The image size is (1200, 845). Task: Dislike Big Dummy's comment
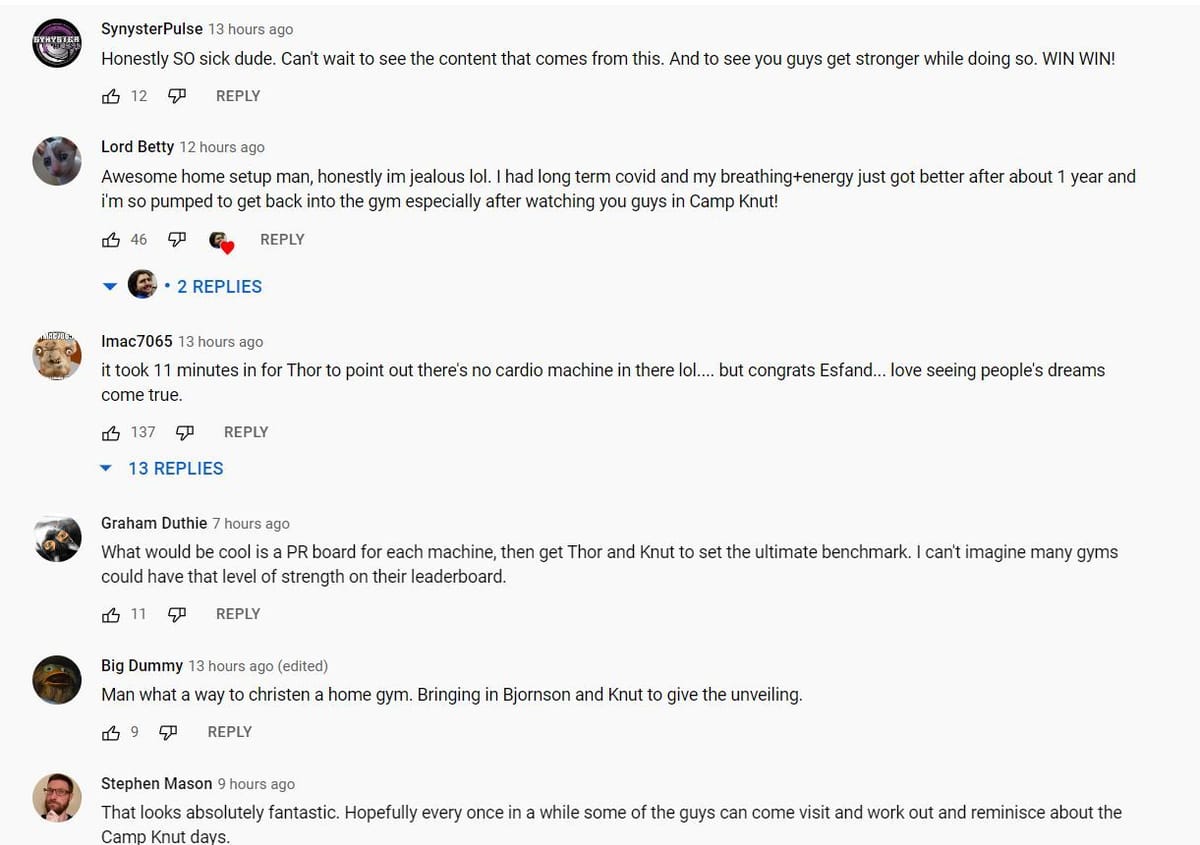(169, 733)
